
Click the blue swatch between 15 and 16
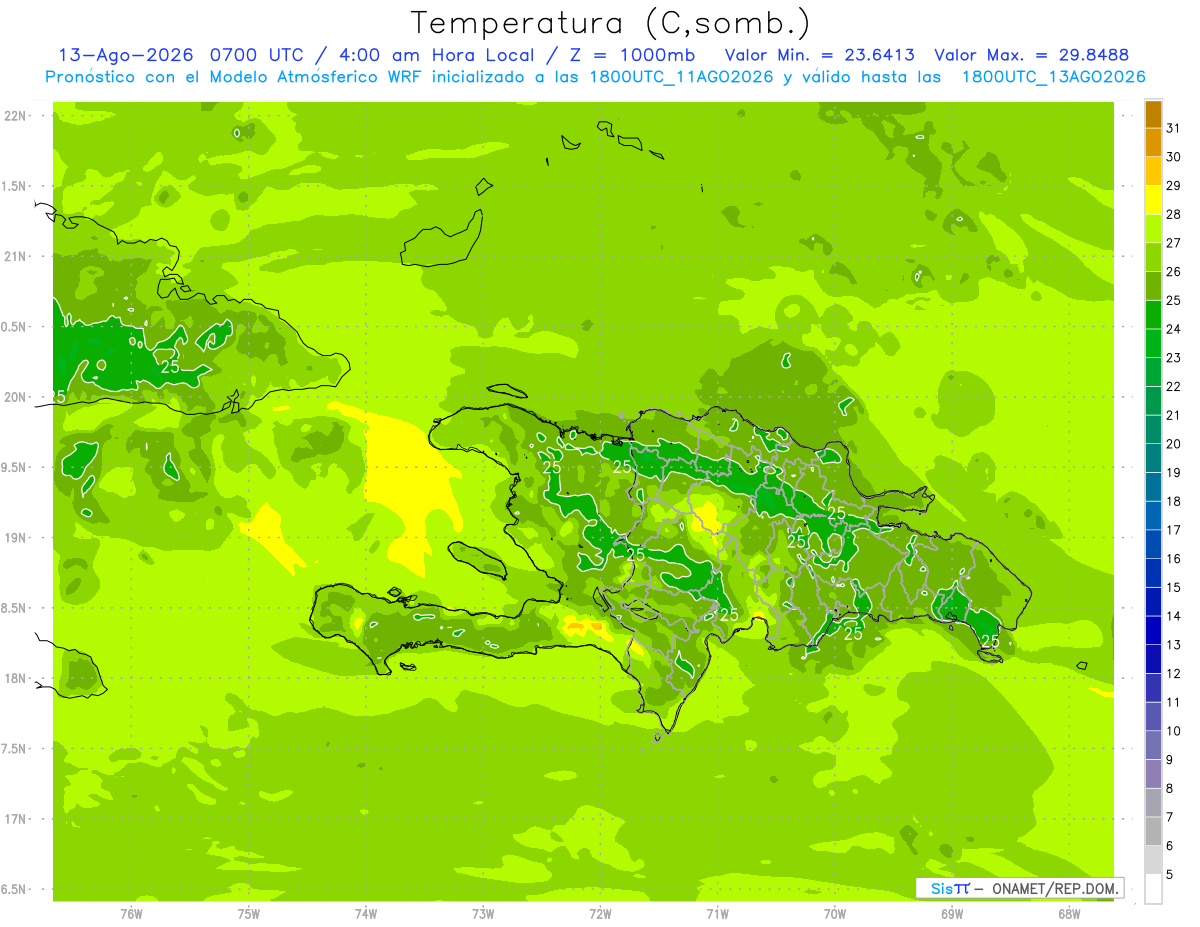pos(1153,574)
